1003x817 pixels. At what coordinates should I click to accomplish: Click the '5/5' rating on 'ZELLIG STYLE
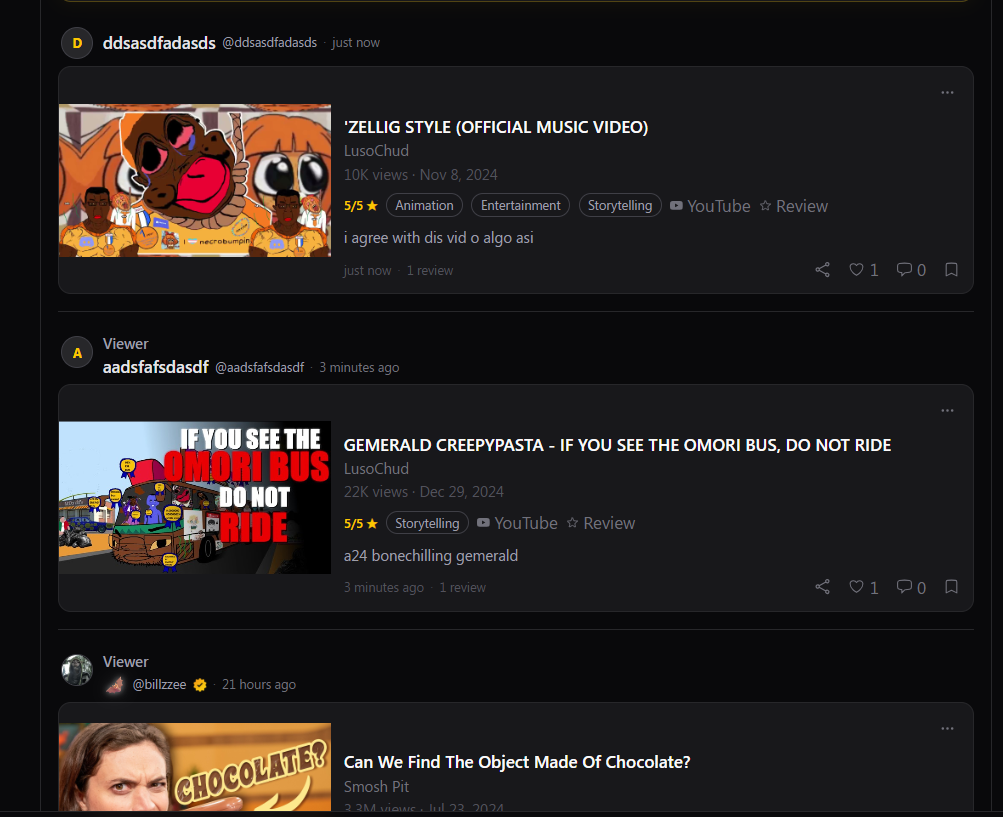point(361,206)
